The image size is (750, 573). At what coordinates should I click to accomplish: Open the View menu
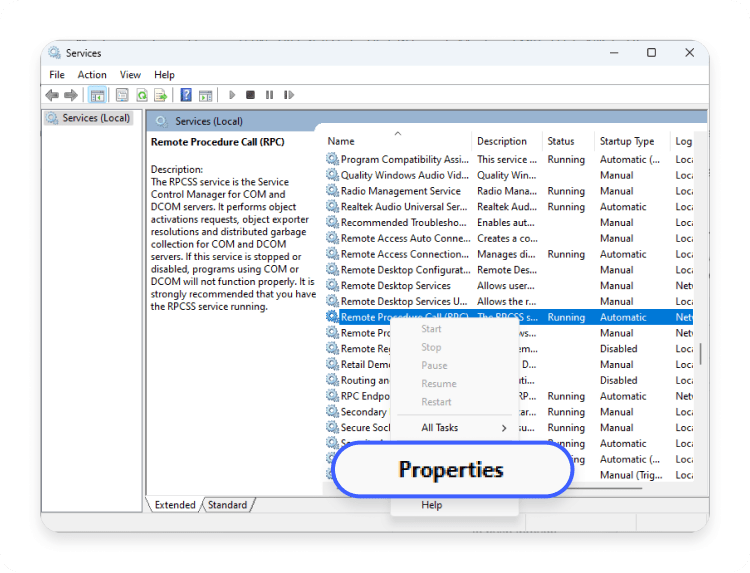[x=130, y=75]
